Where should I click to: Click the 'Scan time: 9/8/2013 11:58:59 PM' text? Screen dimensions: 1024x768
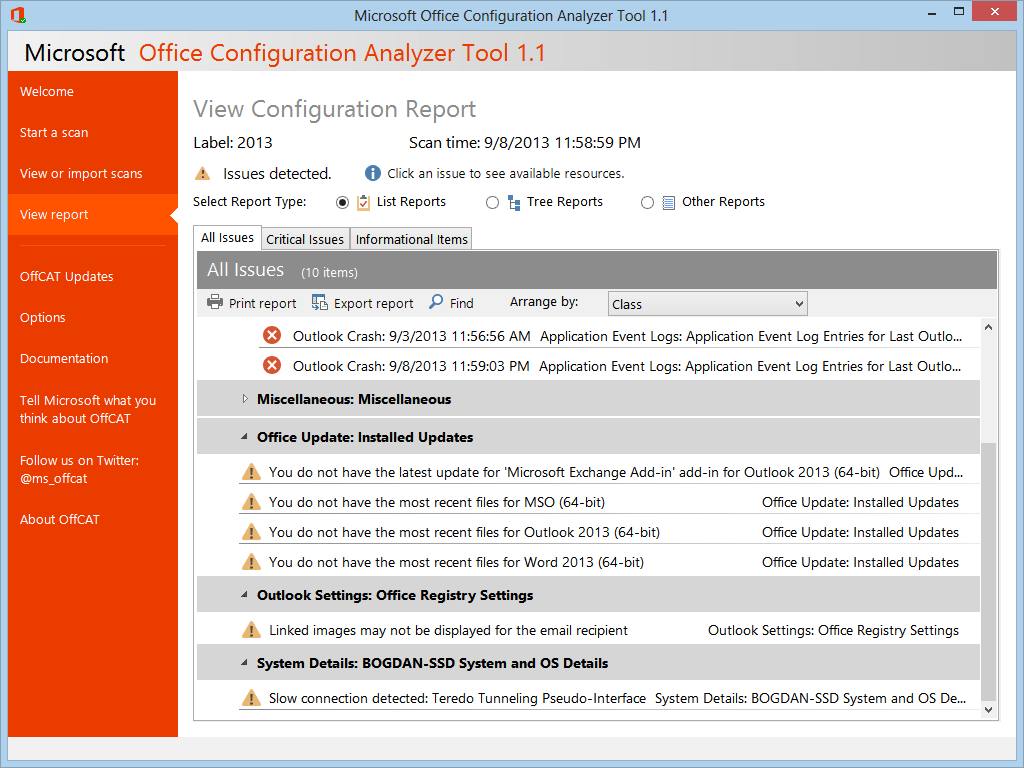[524, 142]
